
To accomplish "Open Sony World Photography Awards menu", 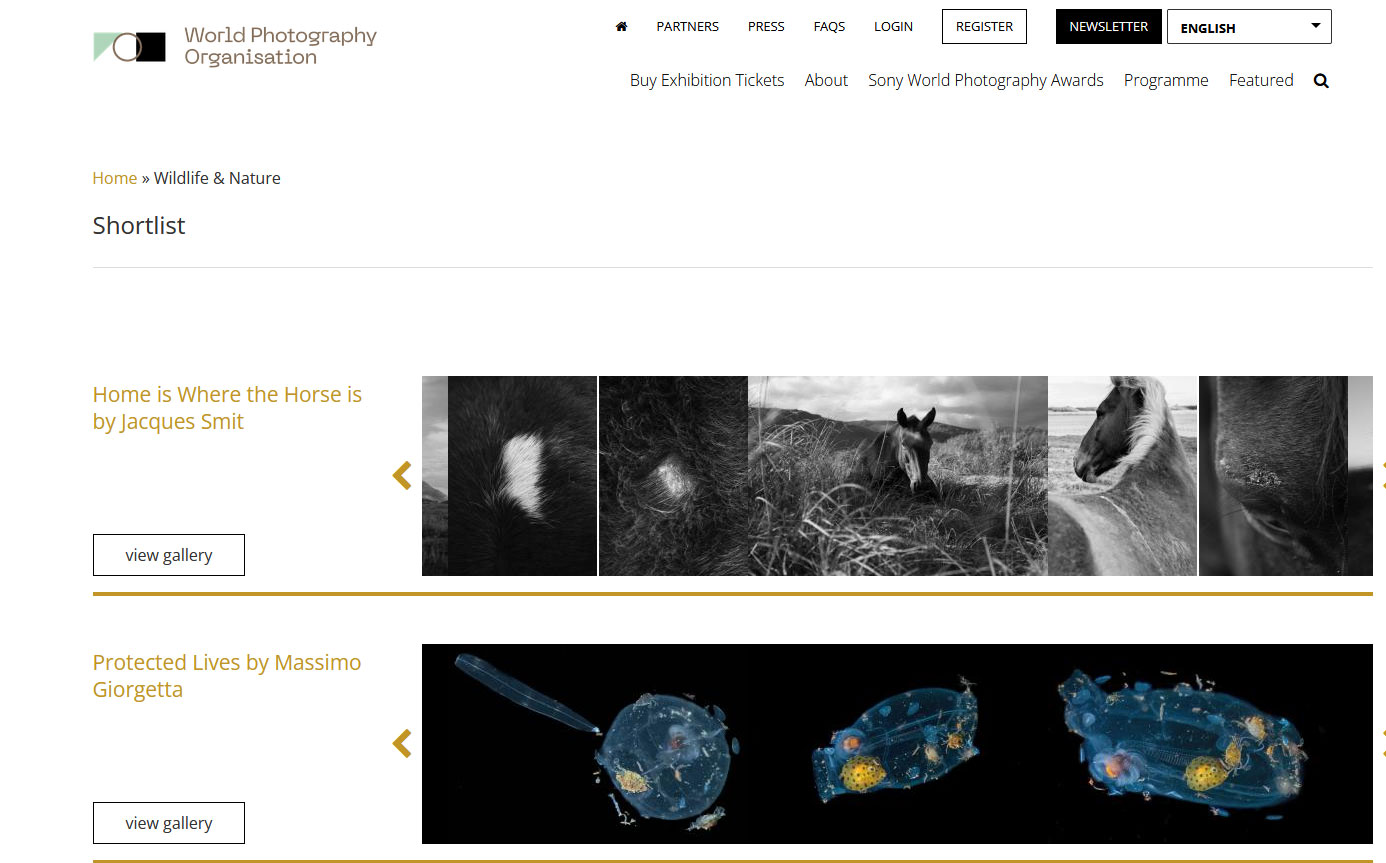I will [986, 80].
